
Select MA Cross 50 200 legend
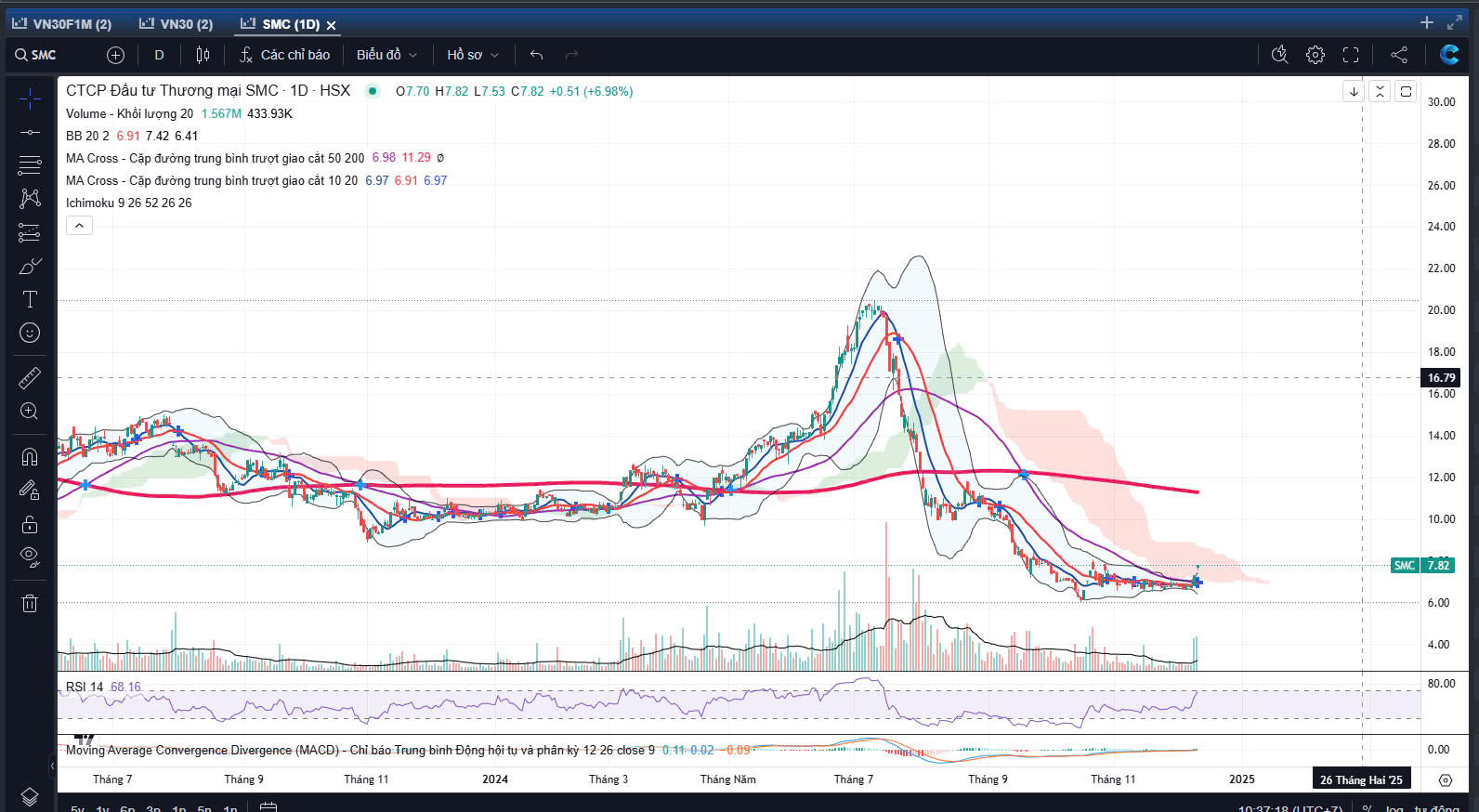(x=215, y=158)
